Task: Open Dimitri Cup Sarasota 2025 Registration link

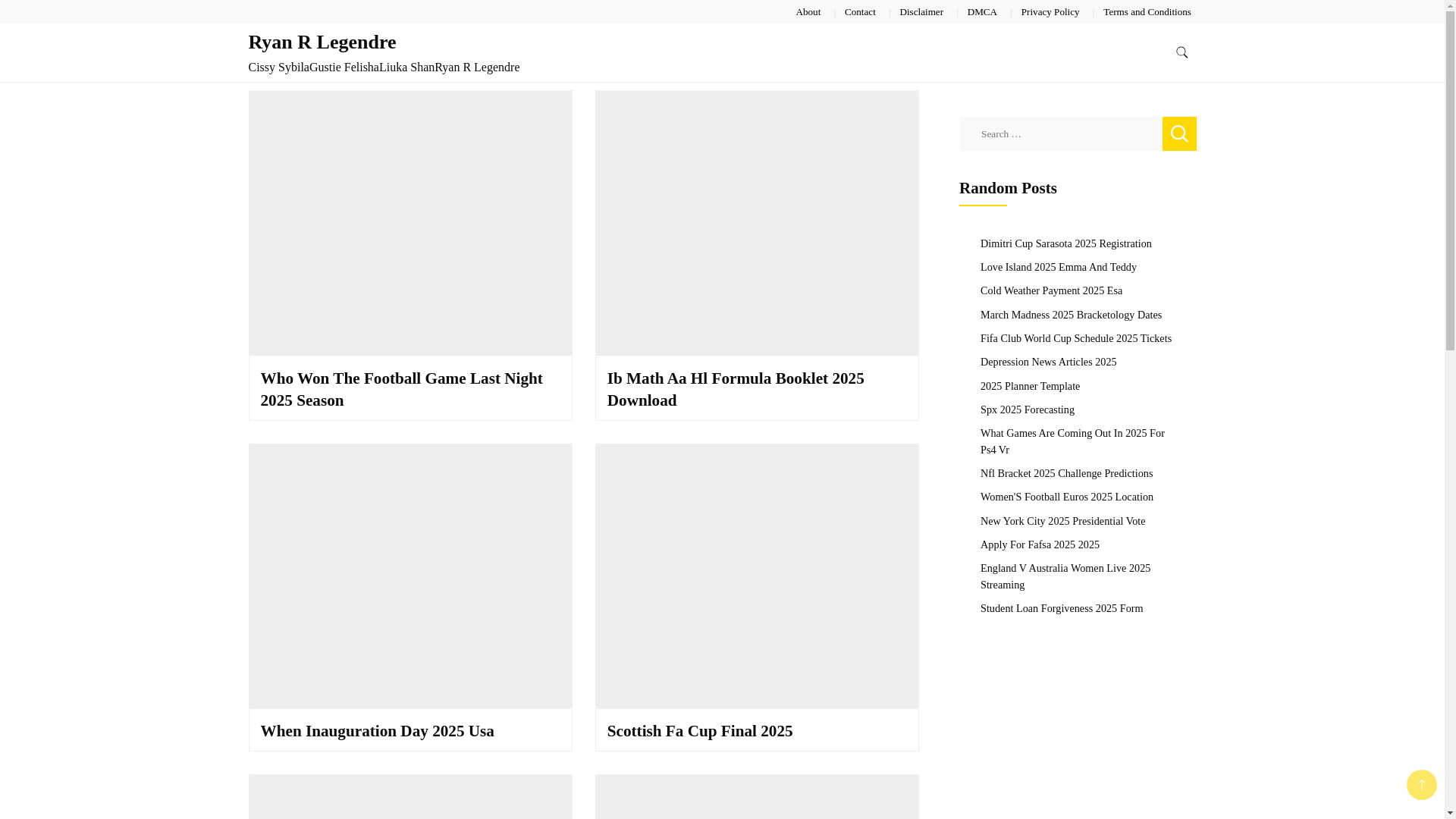Action: (1065, 243)
